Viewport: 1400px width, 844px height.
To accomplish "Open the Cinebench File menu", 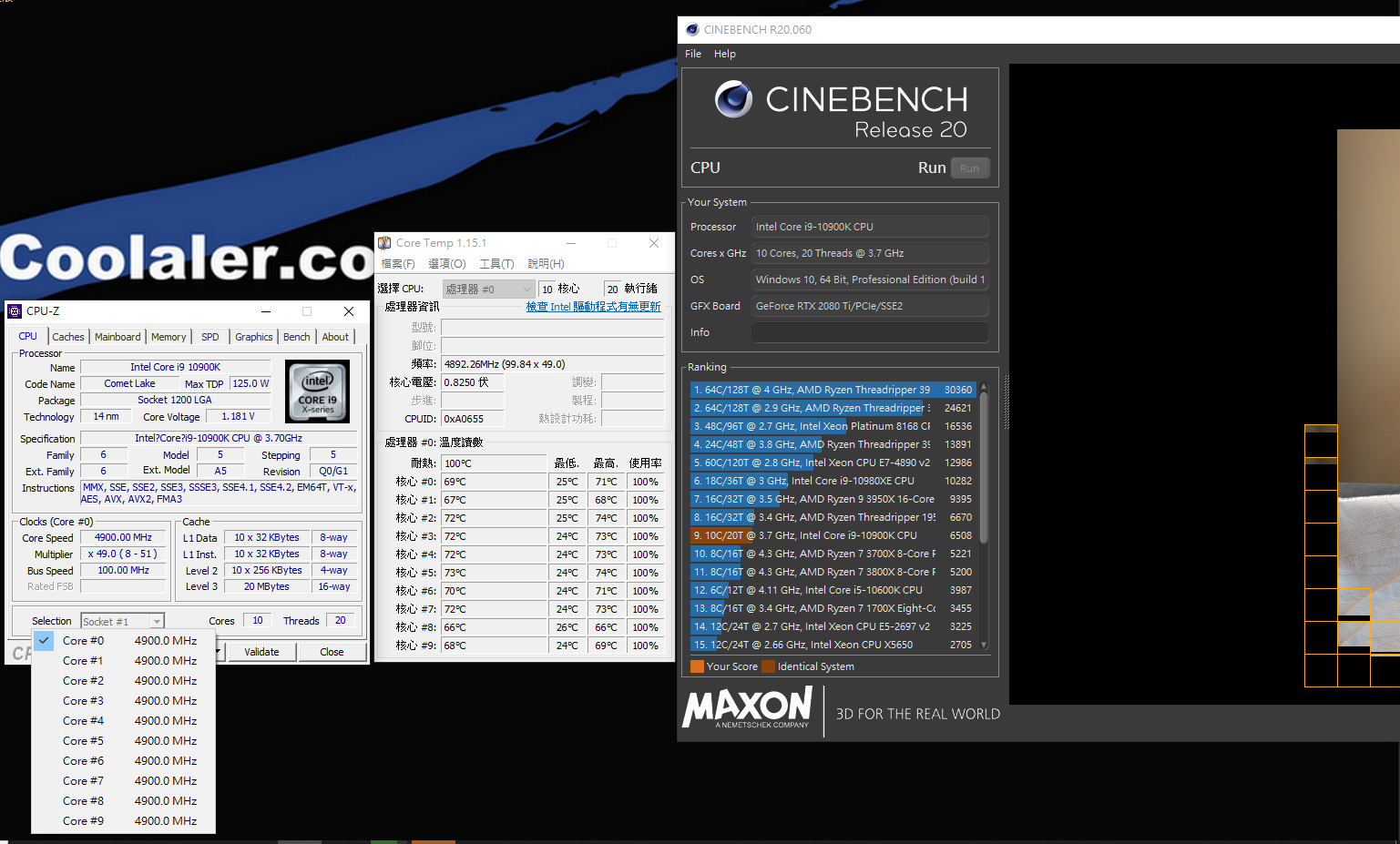I will pos(693,54).
